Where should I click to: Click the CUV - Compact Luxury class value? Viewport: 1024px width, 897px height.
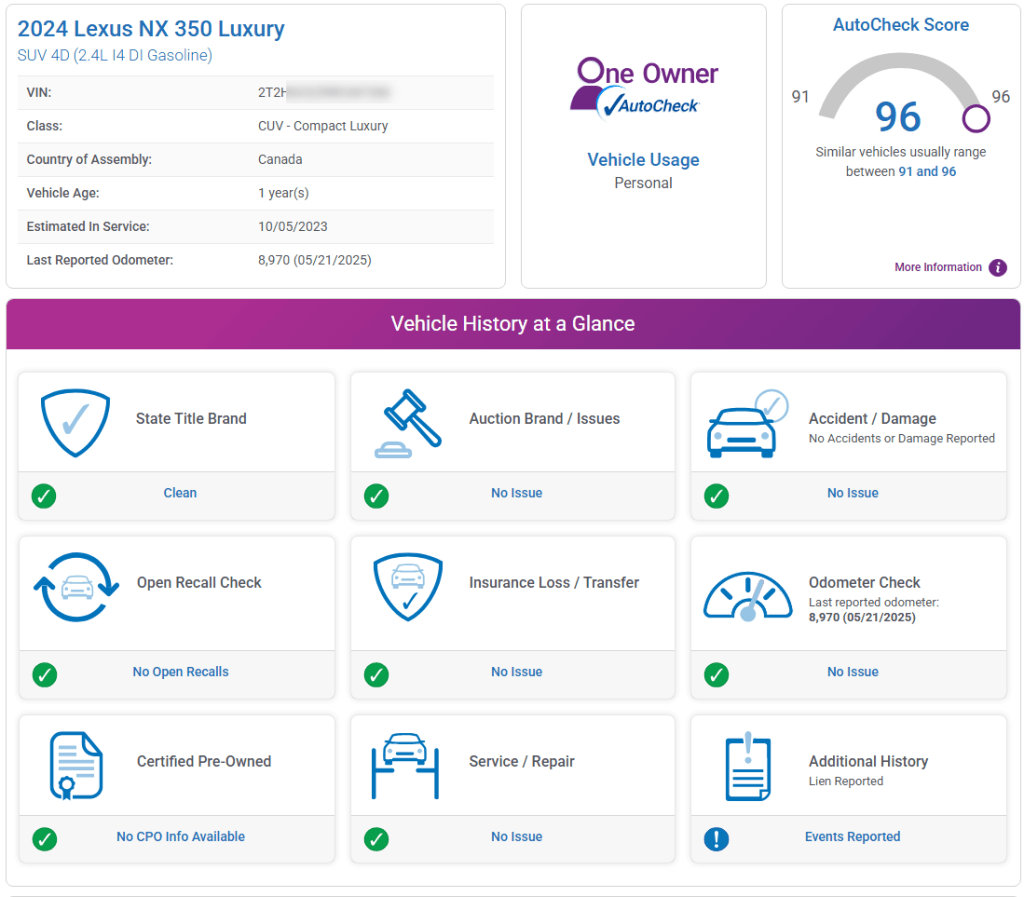pyautogui.click(x=323, y=126)
